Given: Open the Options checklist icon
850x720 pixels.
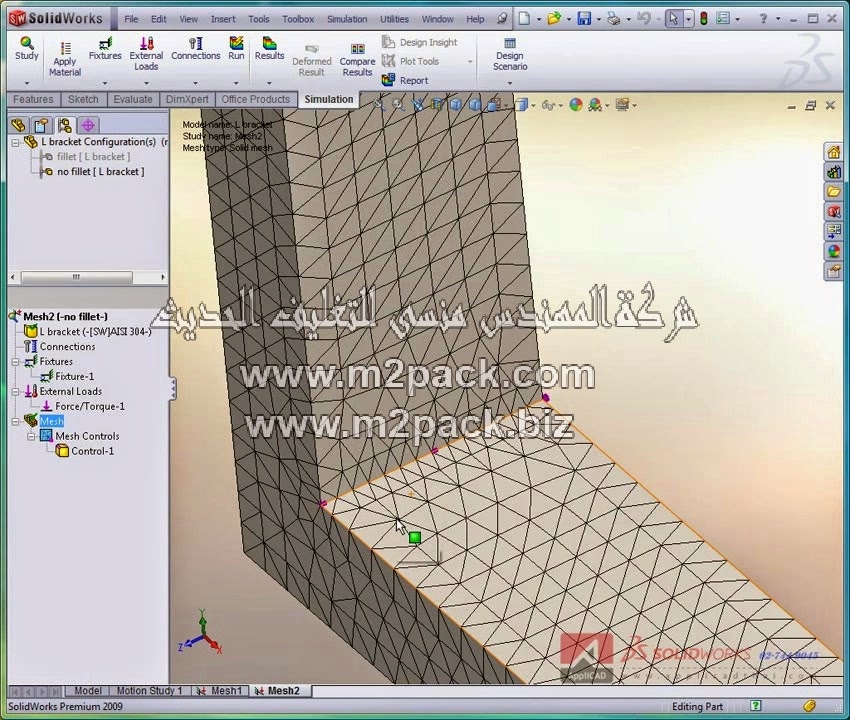Looking at the screenshot, I should click(x=723, y=18).
